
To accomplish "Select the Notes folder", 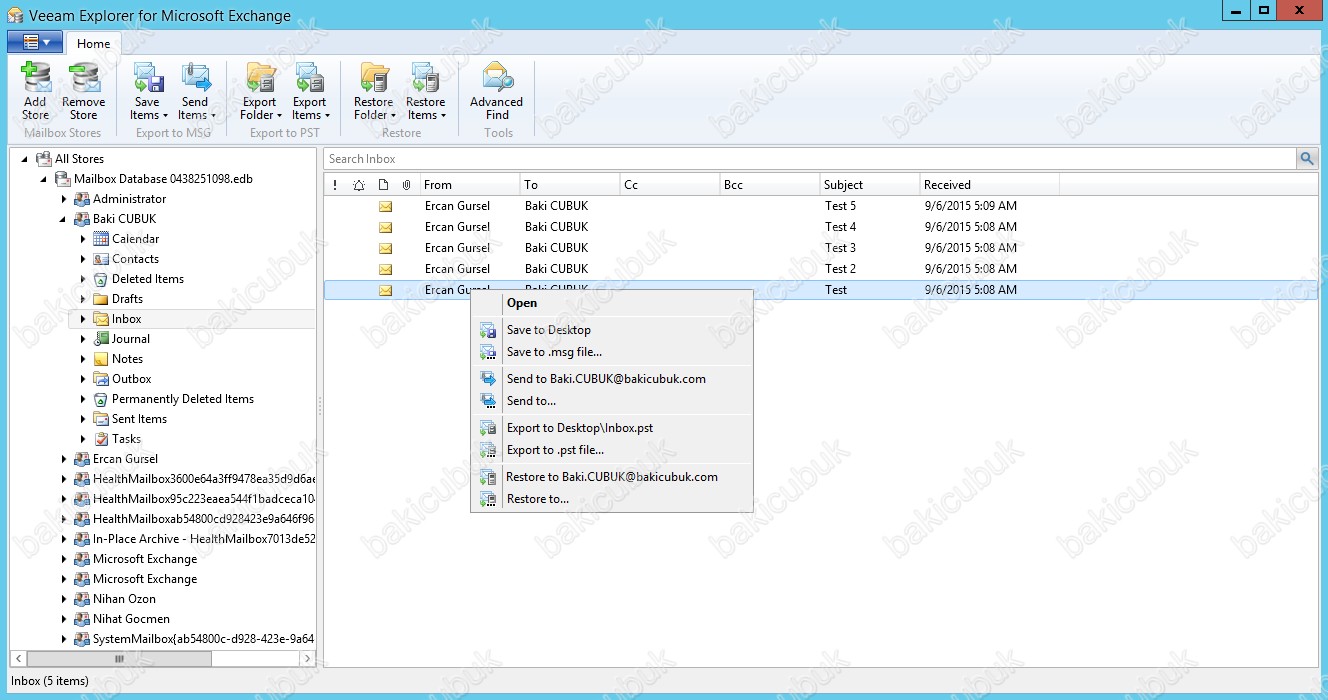I will [x=127, y=359].
